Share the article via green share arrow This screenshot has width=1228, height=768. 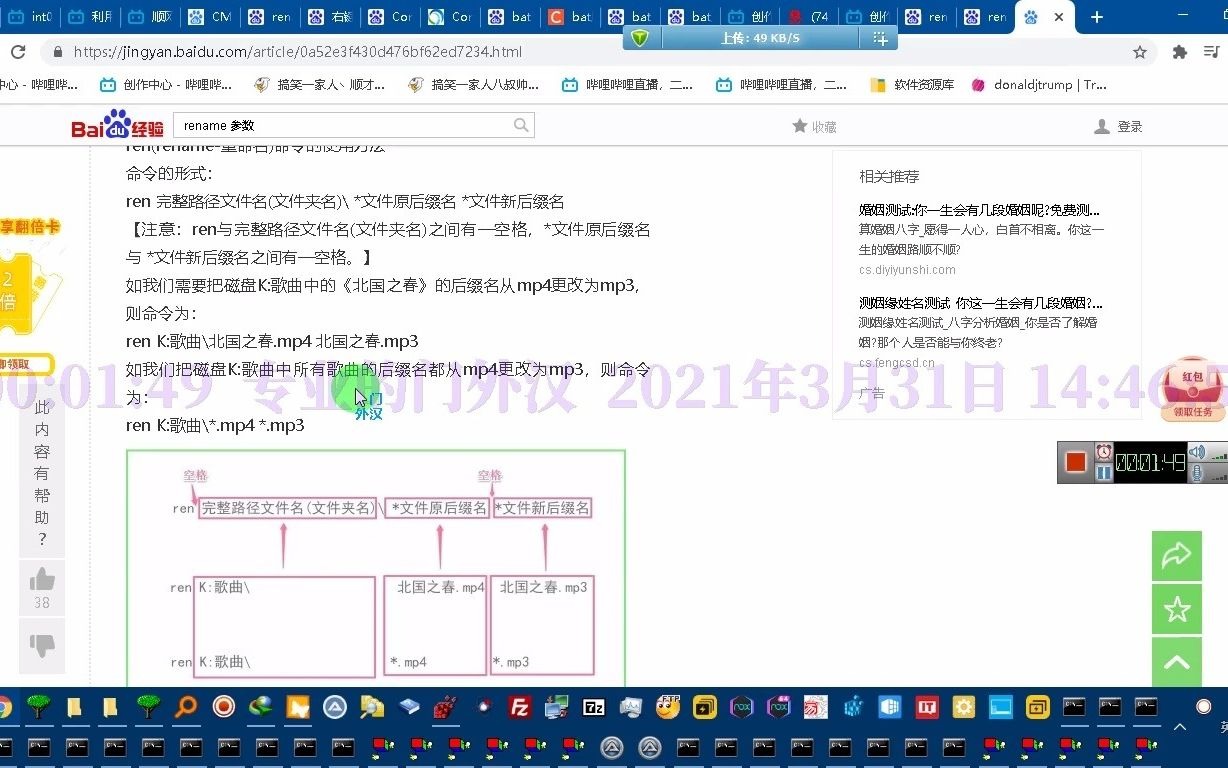pos(1177,556)
